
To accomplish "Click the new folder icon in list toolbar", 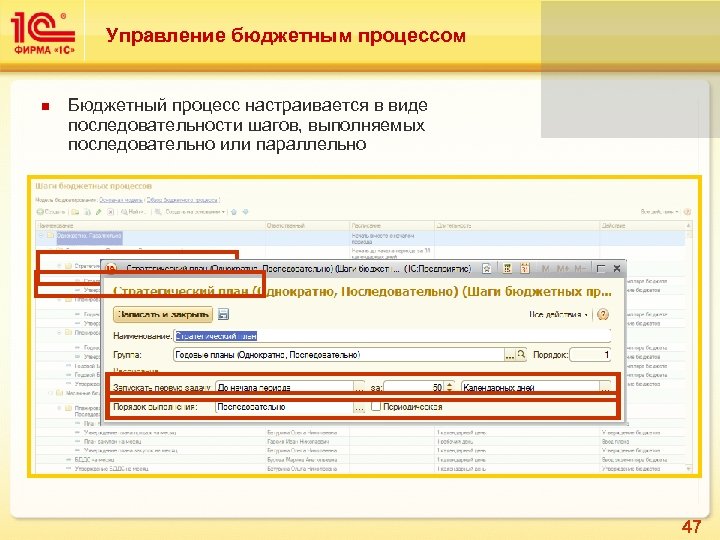I will [x=75, y=212].
